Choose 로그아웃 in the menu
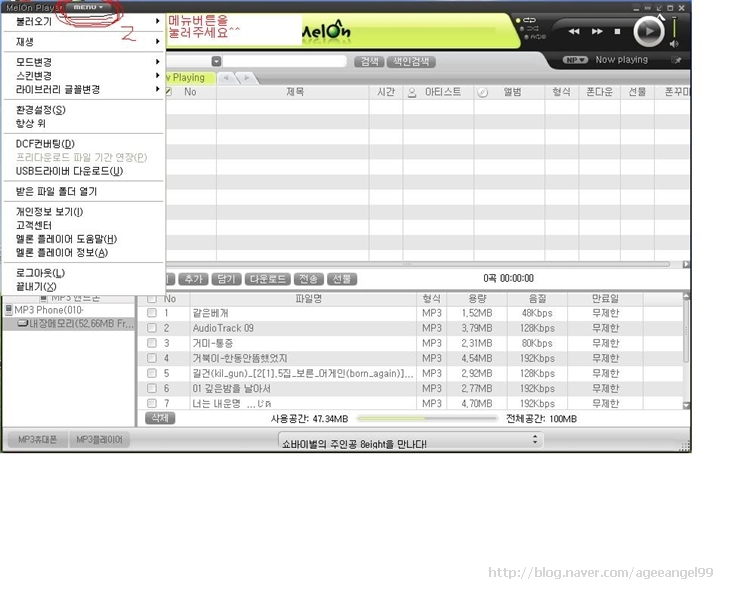The width and height of the screenshot is (740, 598). pos(41,273)
